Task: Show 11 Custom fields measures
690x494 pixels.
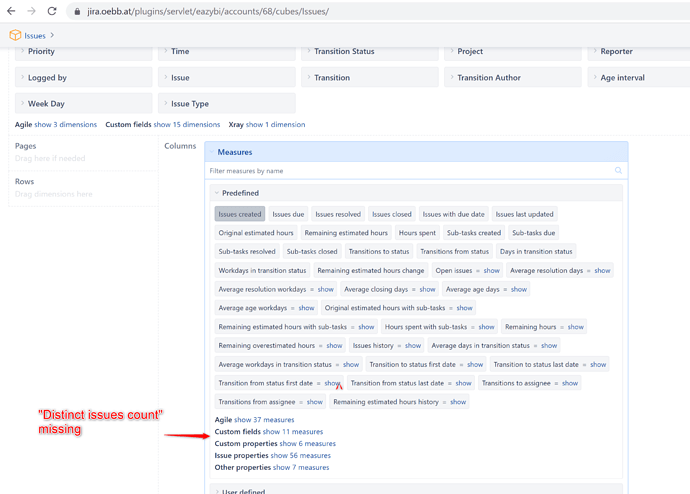Action: (293, 432)
